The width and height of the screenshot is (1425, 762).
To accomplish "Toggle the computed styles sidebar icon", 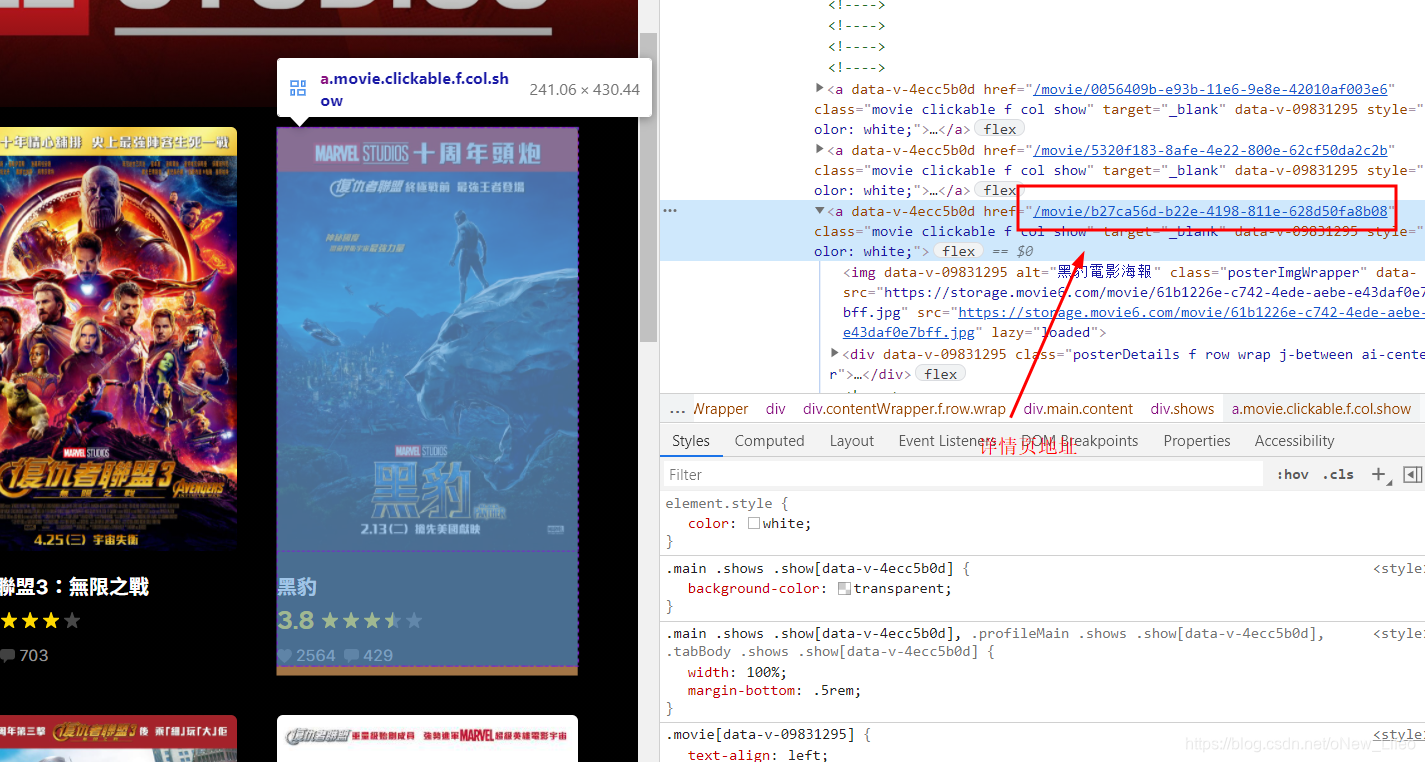I will click(x=1412, y=474).
